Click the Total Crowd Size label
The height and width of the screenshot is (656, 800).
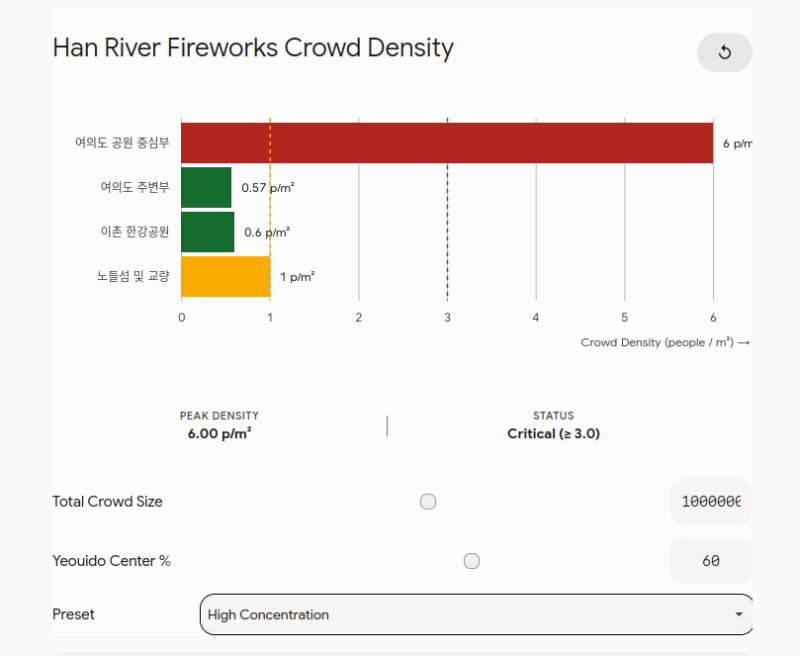pyautogui.click(x=108, y=501)
